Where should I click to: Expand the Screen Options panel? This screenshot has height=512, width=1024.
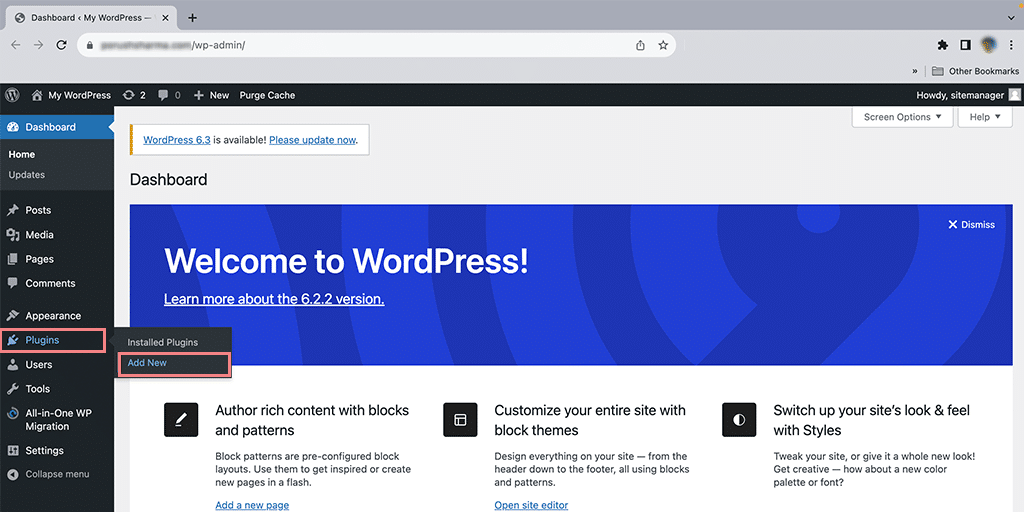coord(903,117)
